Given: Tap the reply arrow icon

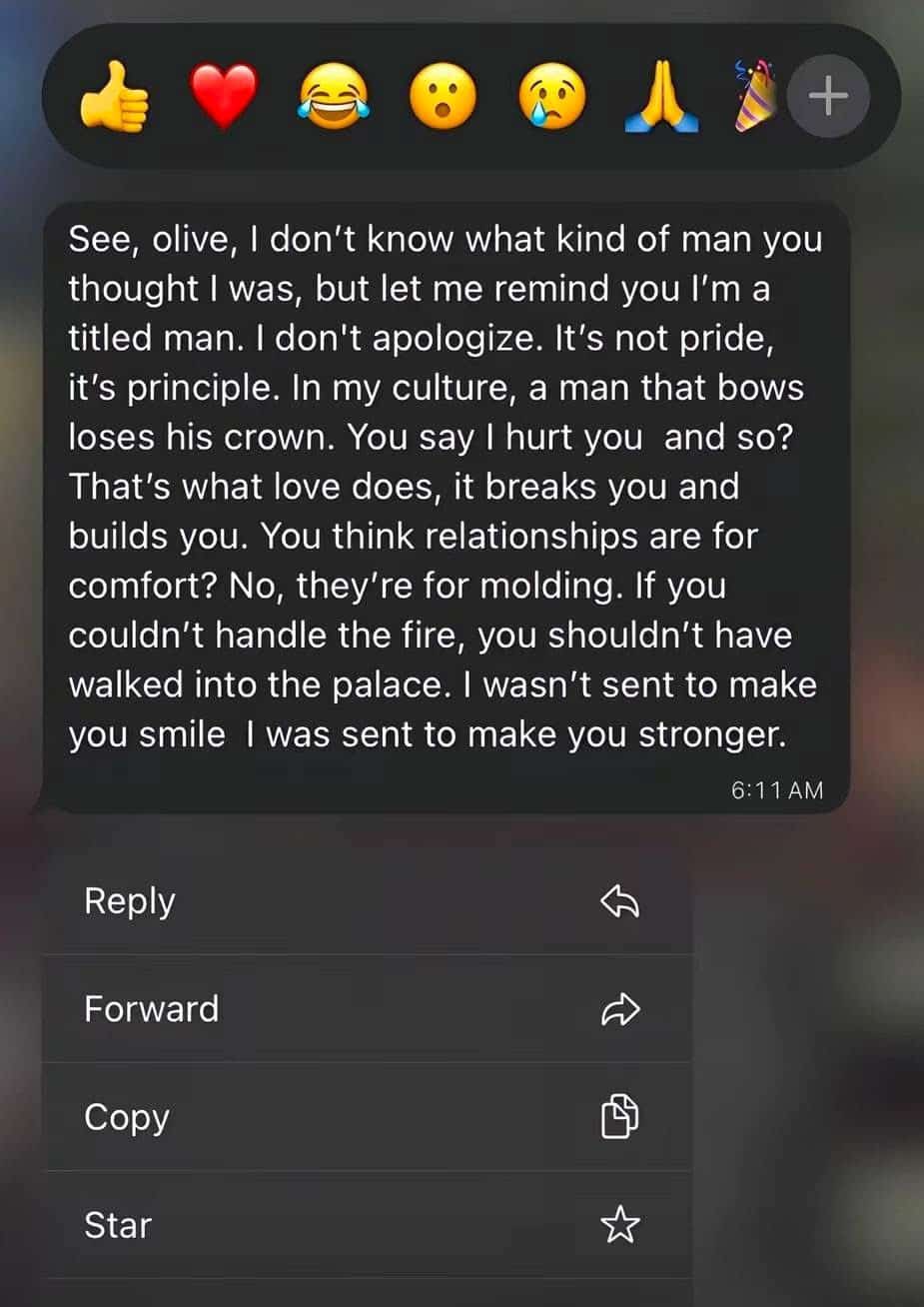Looking at the screenshot, I should click(619, 902).
